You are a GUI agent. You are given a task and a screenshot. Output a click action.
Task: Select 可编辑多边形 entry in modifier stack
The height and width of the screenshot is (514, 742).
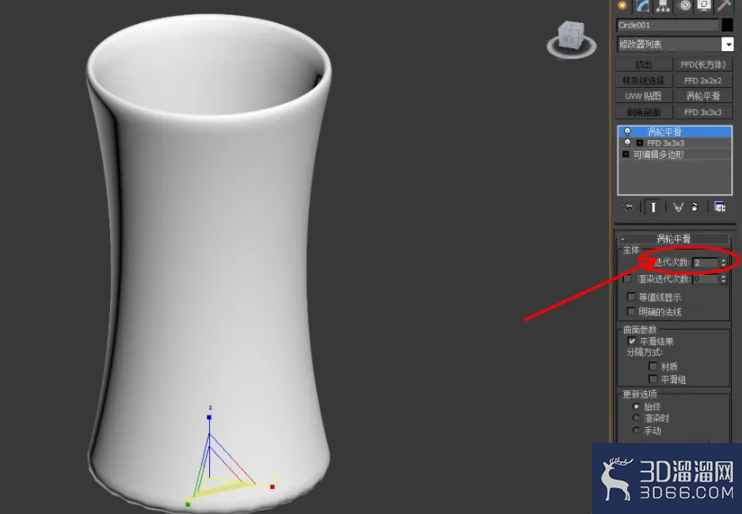pos(675,154)
